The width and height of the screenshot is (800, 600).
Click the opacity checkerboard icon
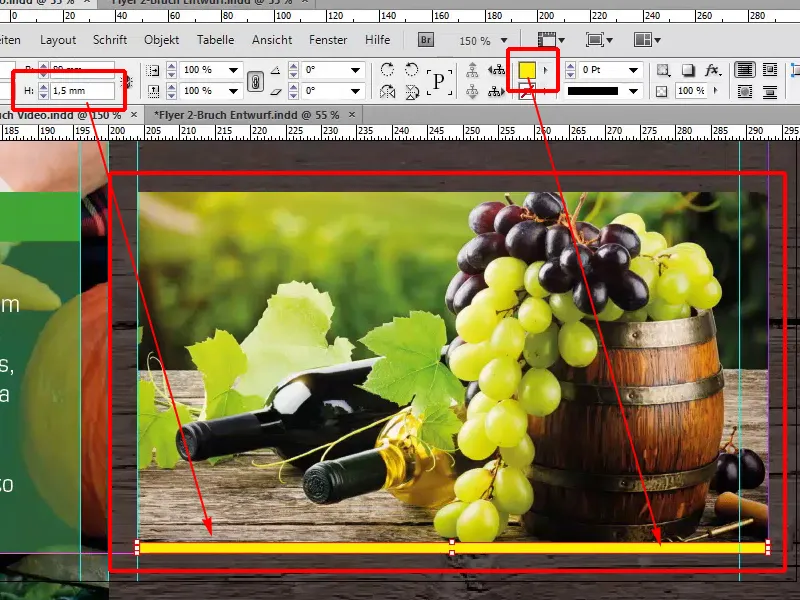tap(662, 91)
